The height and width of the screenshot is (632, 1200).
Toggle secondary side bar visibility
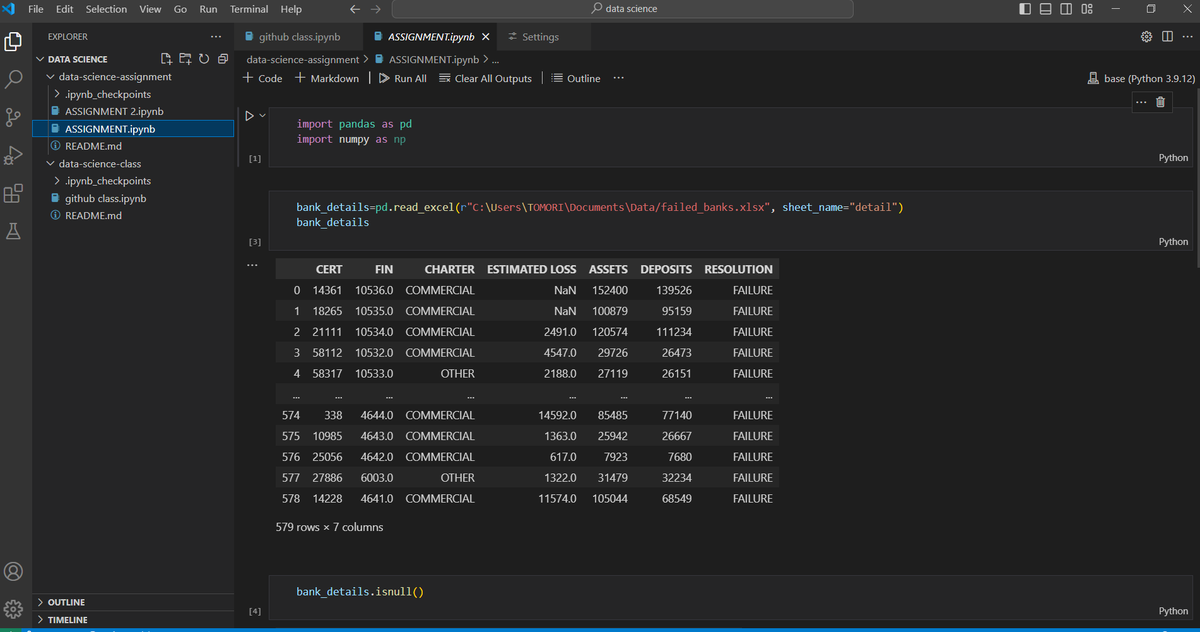(1066, 9)
